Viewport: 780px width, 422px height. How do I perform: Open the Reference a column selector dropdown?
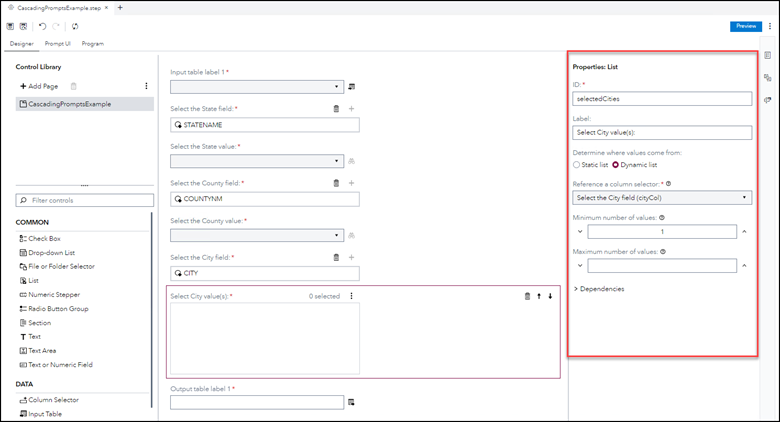(x=661, y=197)
